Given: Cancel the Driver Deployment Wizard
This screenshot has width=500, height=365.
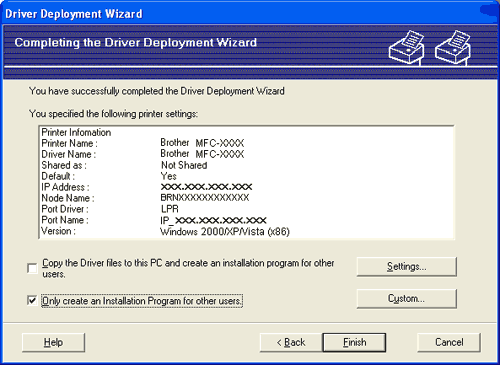Looking at the screenshot, I should [449, 342].
